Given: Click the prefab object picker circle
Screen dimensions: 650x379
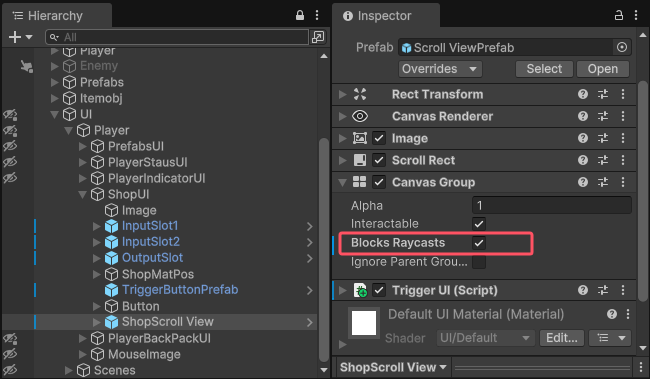Looking at the screenshot, I should pyautogui.click(x=622, y=47).
